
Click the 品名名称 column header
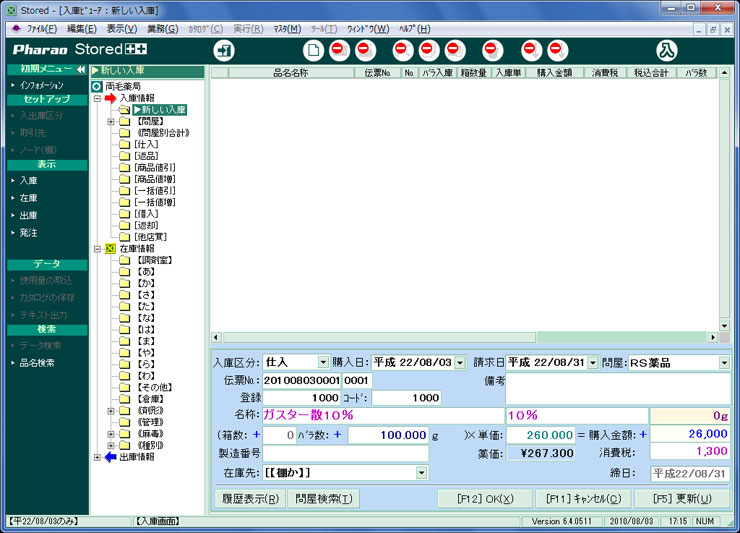click(x=291, y=73)
